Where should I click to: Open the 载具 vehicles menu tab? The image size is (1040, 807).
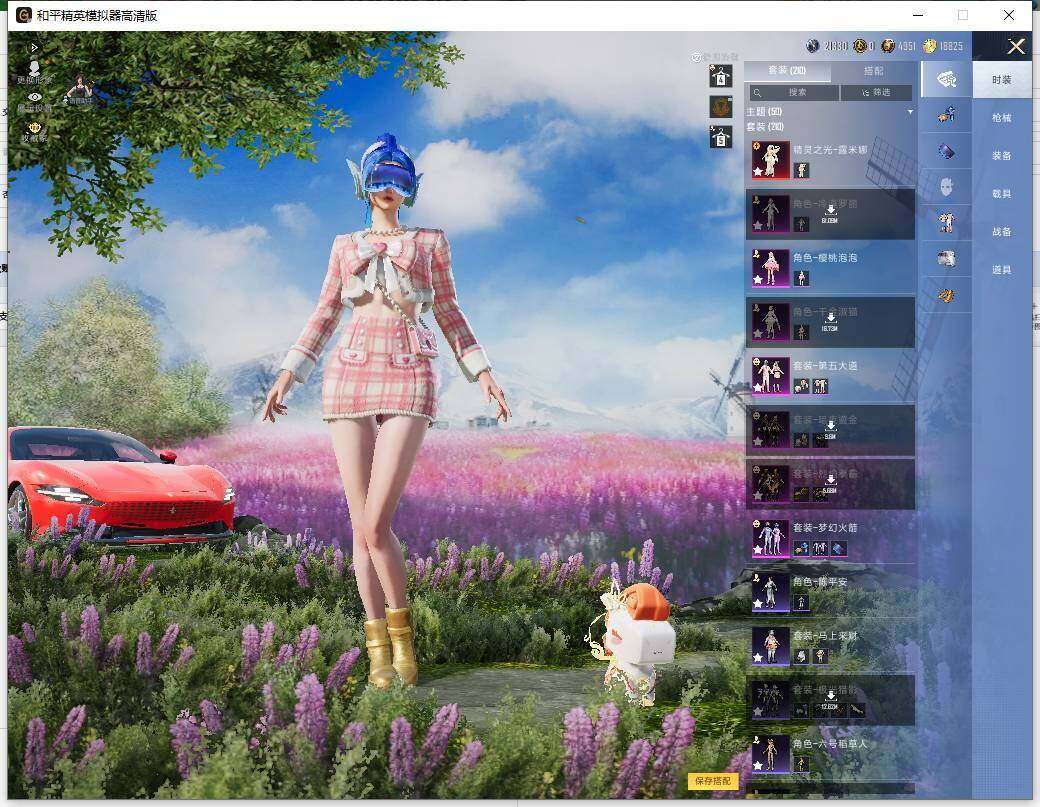pyautogui.click(x=1002, y=194)
